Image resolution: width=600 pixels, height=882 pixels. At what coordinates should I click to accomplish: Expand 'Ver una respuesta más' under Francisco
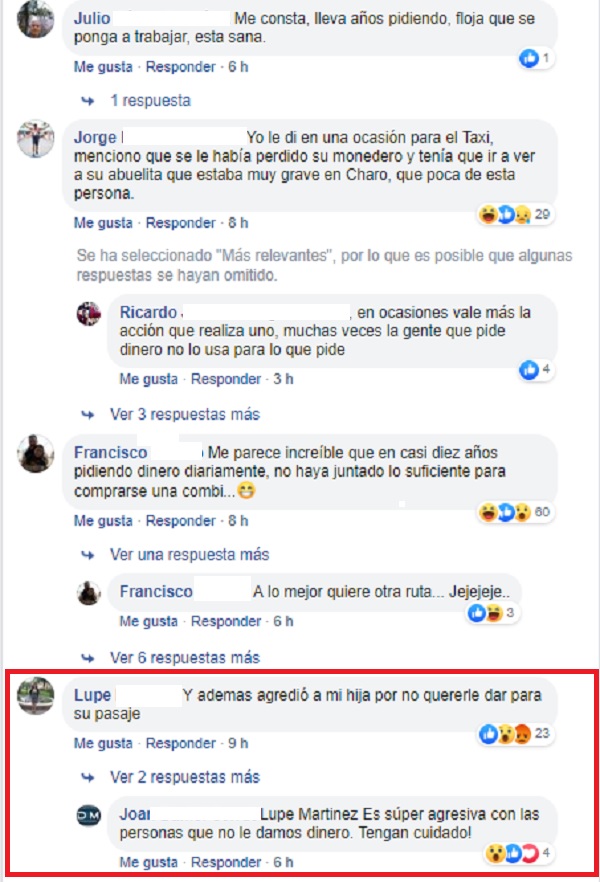[x=190, y=555]
